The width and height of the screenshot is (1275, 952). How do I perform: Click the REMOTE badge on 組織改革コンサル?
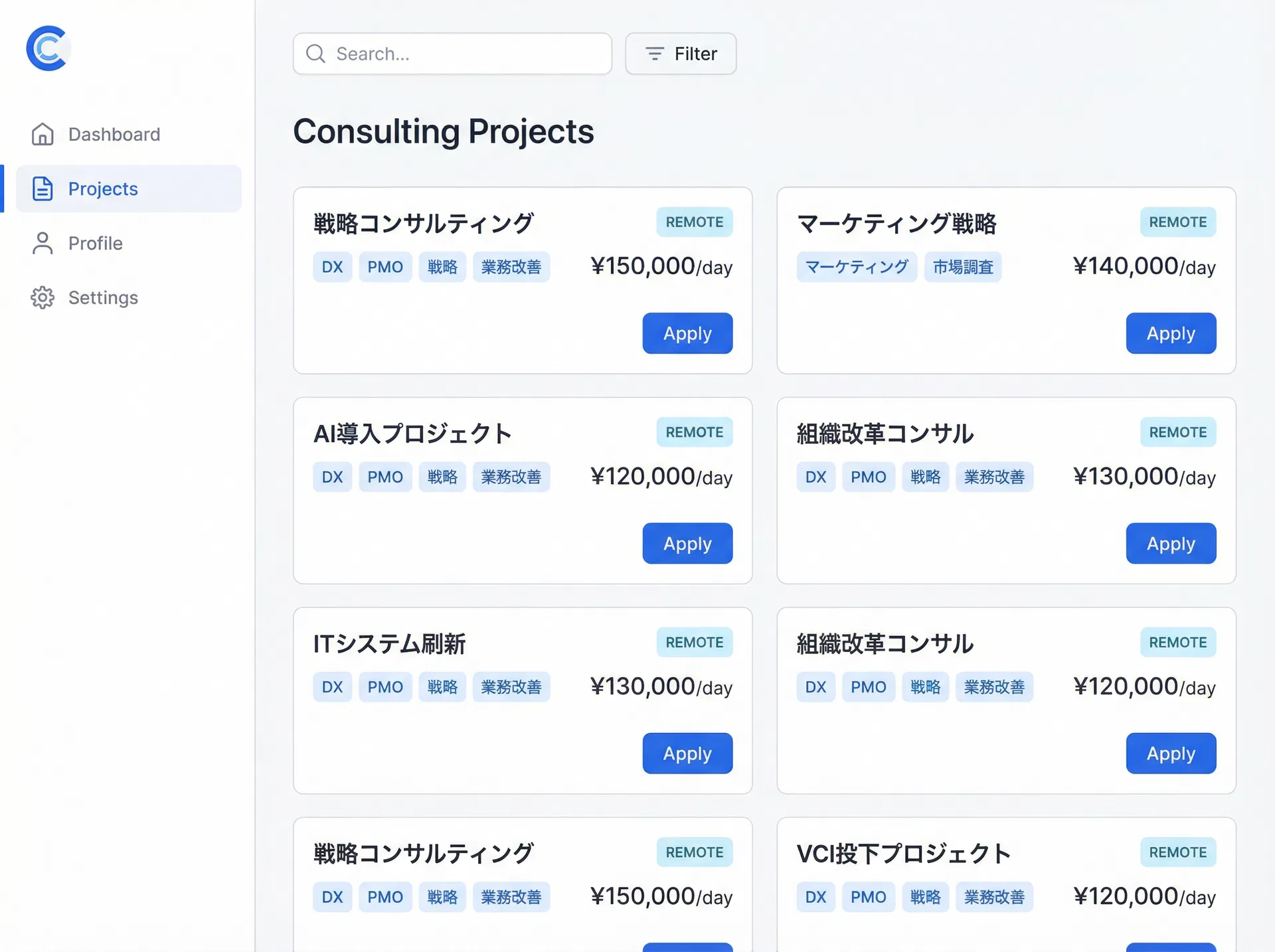1177,432
